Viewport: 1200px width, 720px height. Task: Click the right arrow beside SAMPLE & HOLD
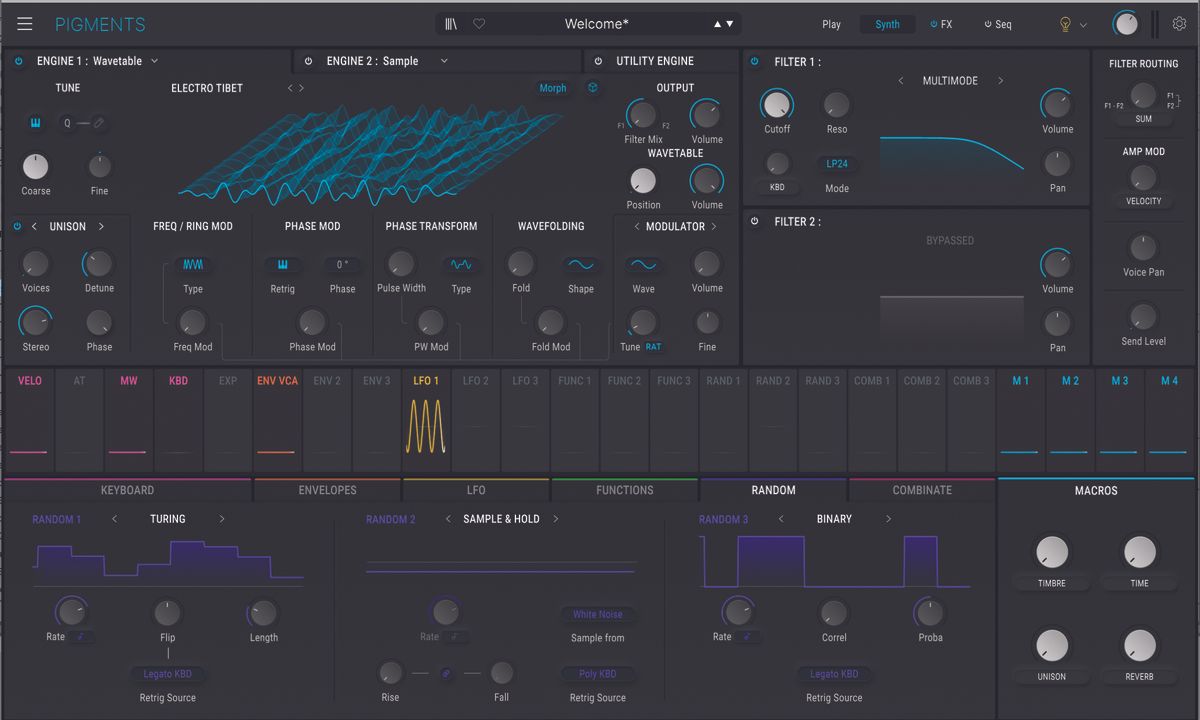(558, 519)
